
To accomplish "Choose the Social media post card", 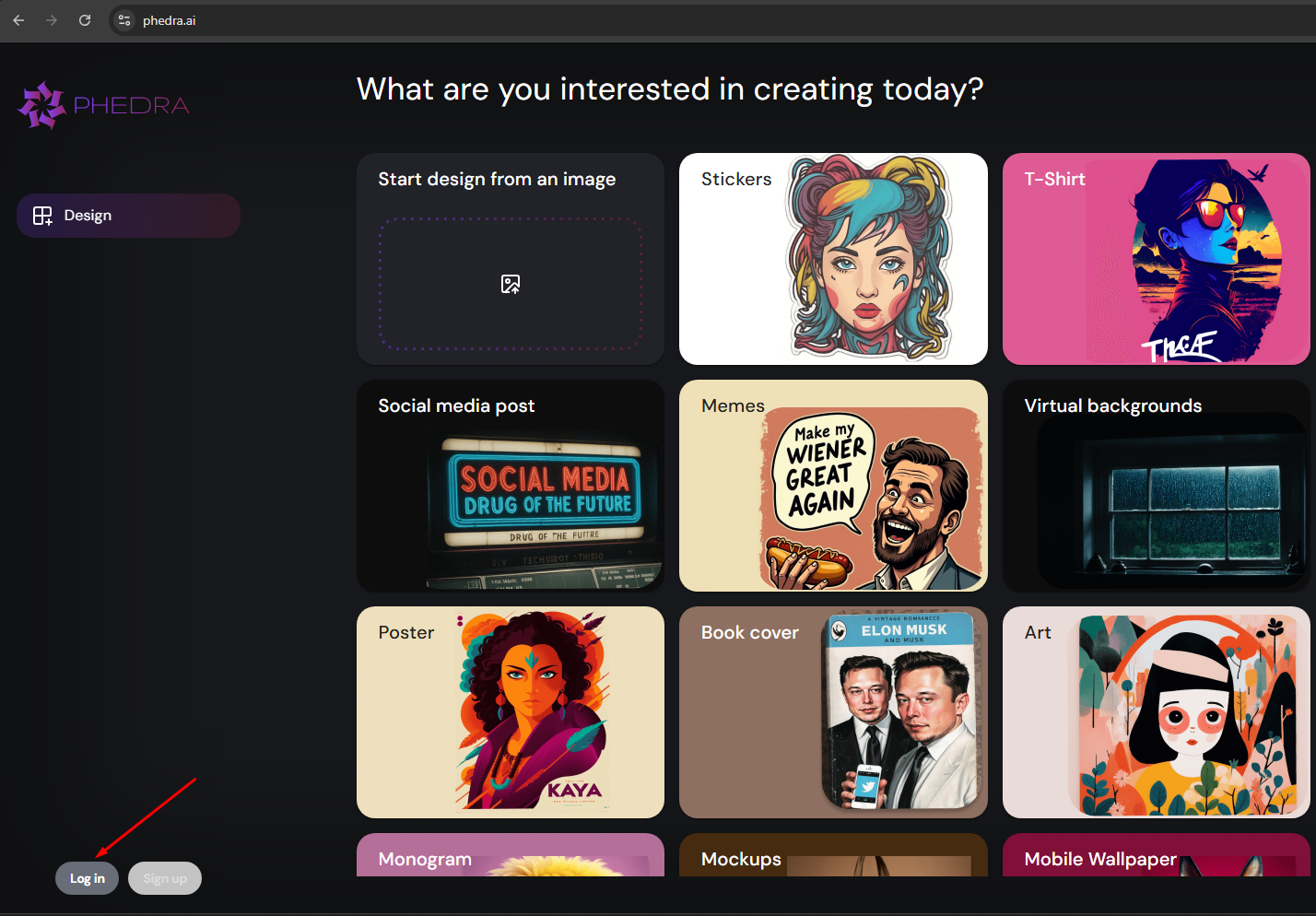I will [x=511, y=486].
